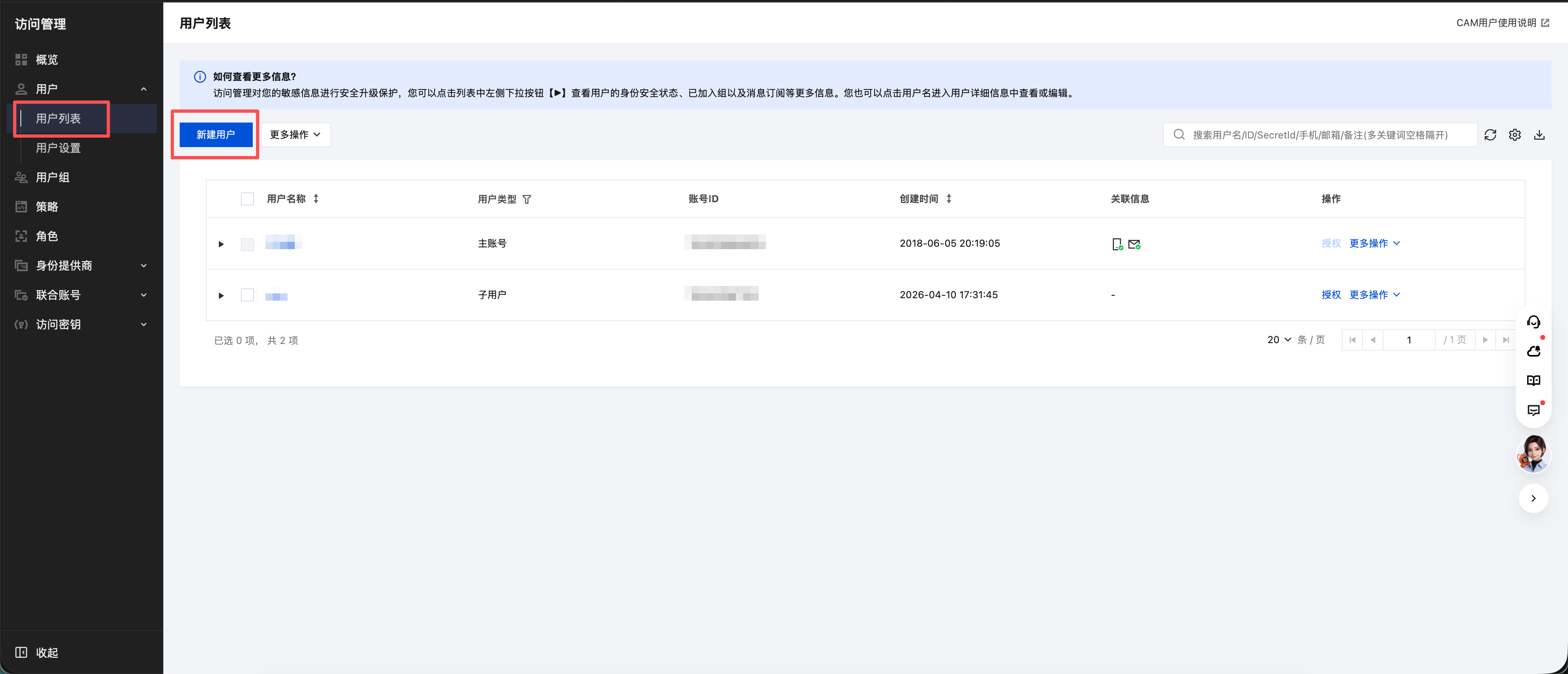
Task: Jump to last page
Action: tap(1505, 340)
